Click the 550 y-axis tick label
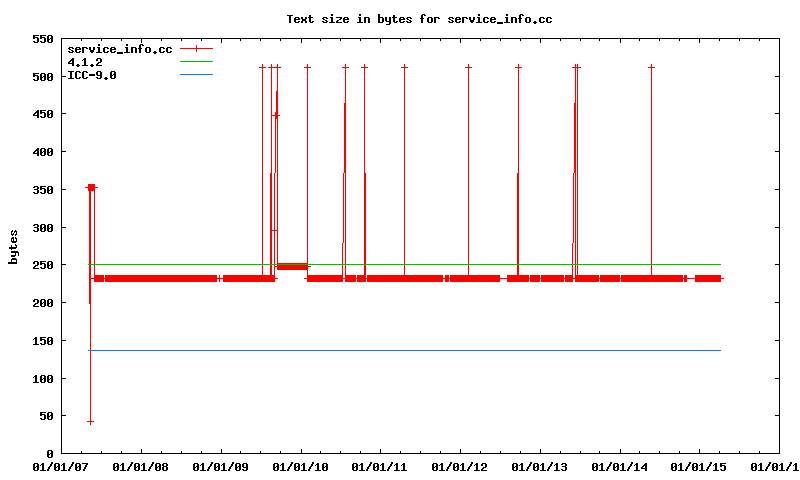The image size is (800, 480). pos(43,39)
